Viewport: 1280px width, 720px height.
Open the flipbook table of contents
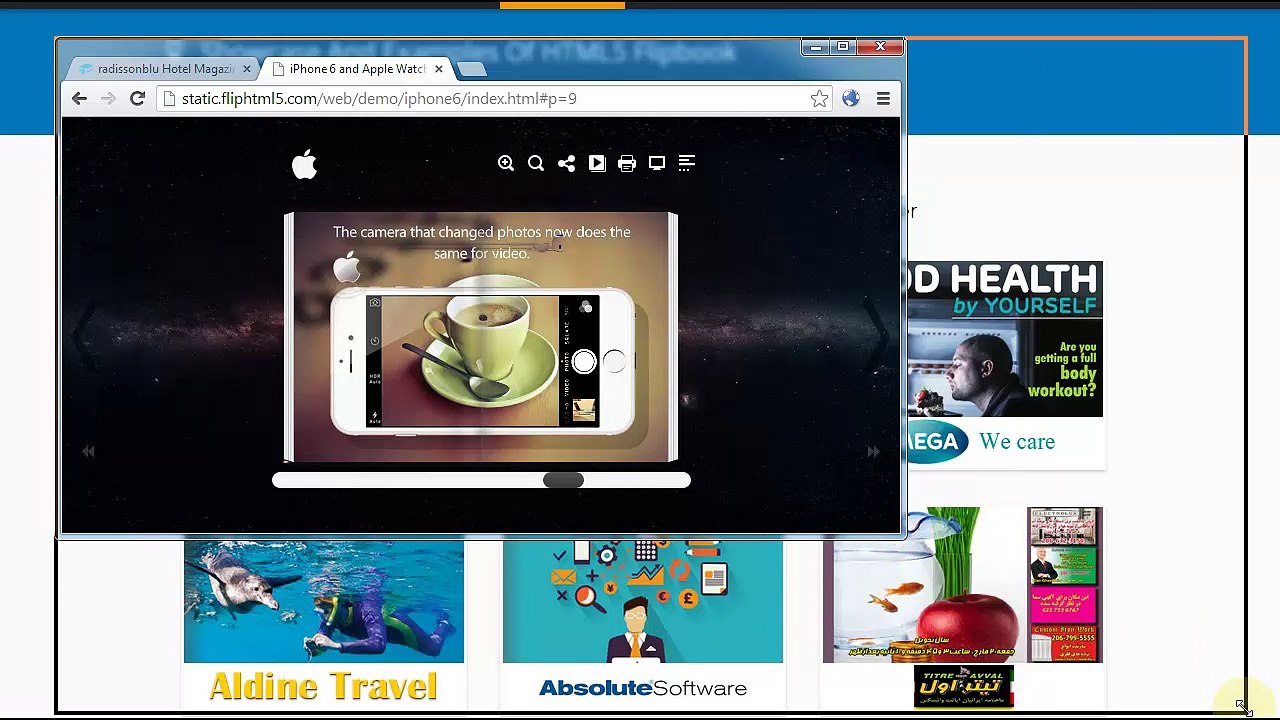tap(687, 163)
